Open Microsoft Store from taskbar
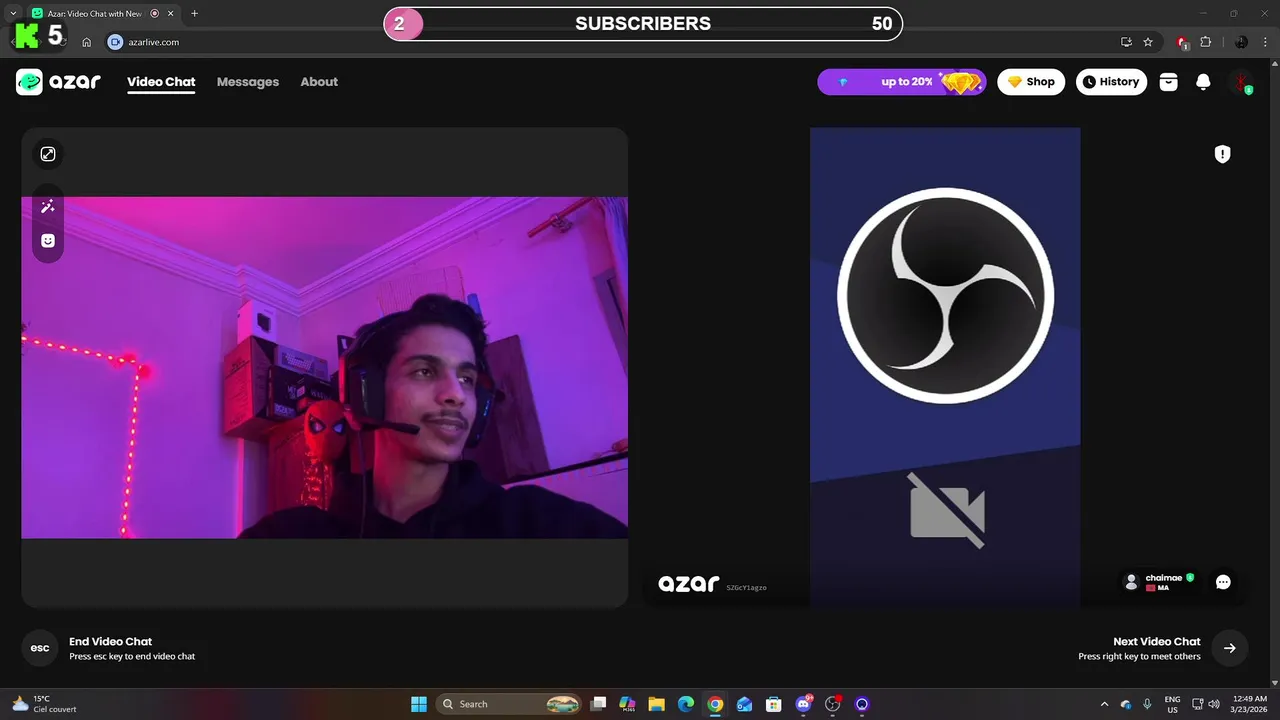The image size is (1280, 720). pos(773,704)
